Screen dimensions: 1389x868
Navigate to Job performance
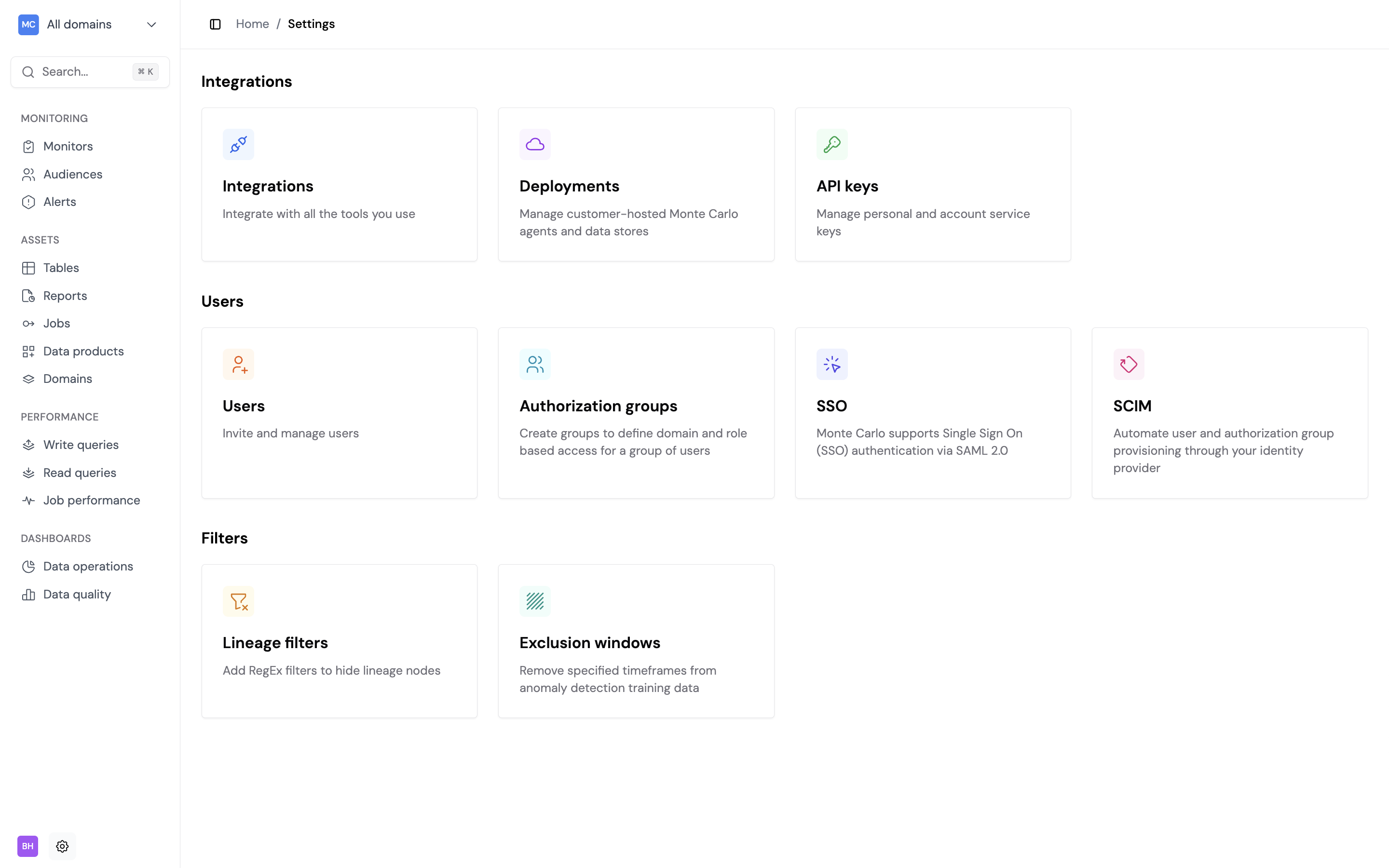point(91,500)
